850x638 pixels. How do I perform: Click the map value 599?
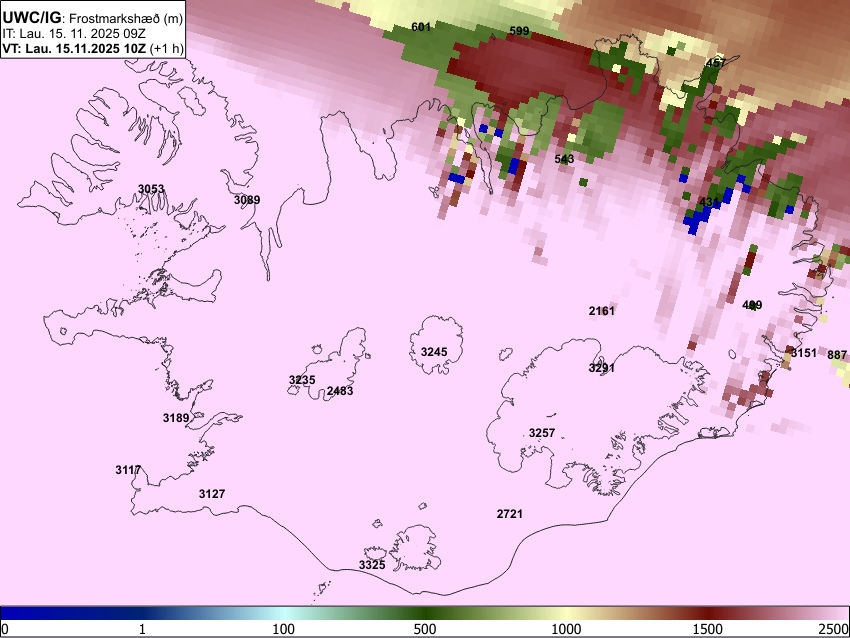click(x=519, y=31)
